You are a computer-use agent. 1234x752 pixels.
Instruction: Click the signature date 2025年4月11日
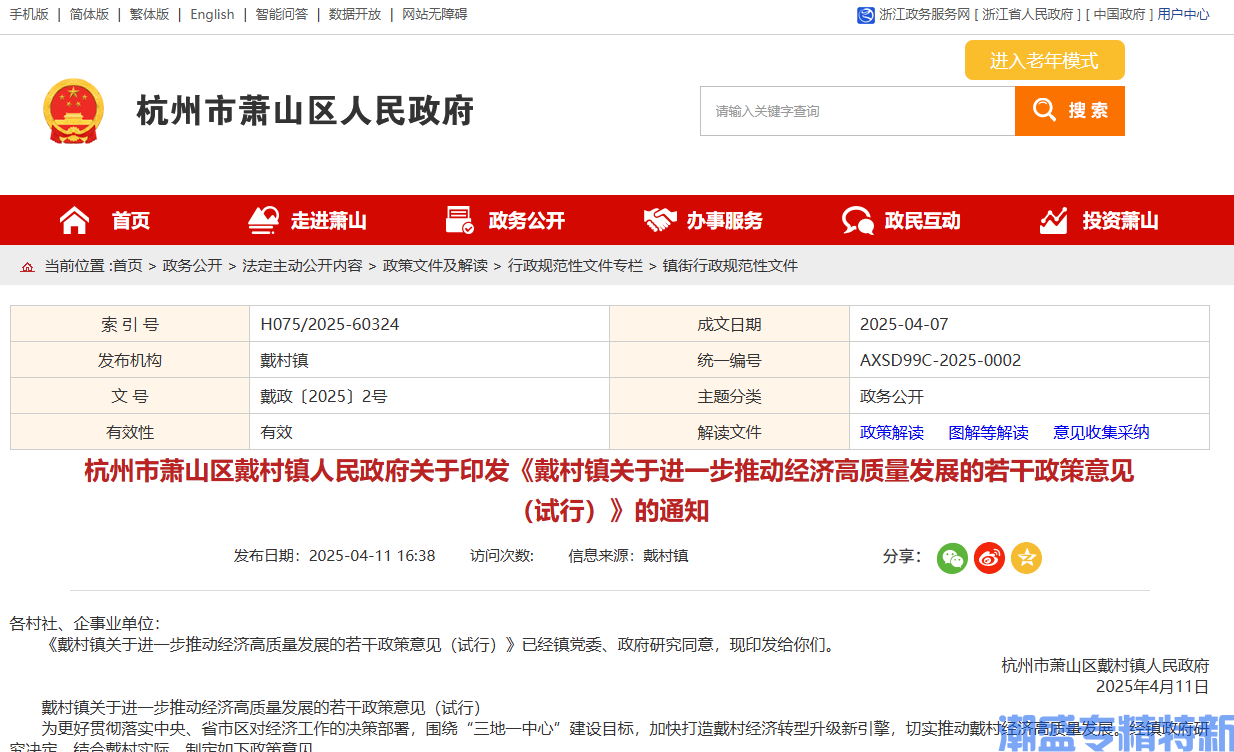coord(1152,686)
